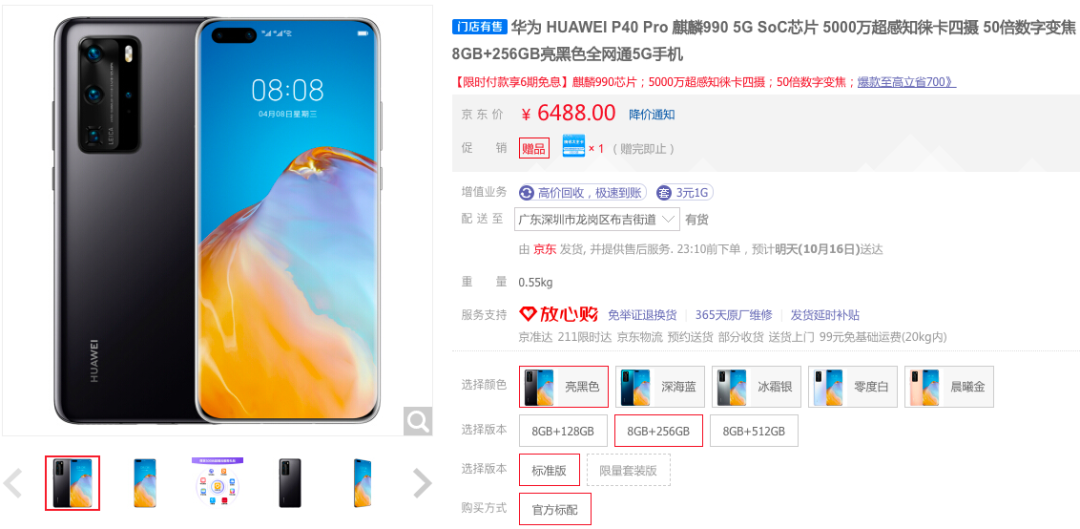Open the 爆款至高立省700 promotion link
This screenshot has height=529, width=1080.
(906, 82)
